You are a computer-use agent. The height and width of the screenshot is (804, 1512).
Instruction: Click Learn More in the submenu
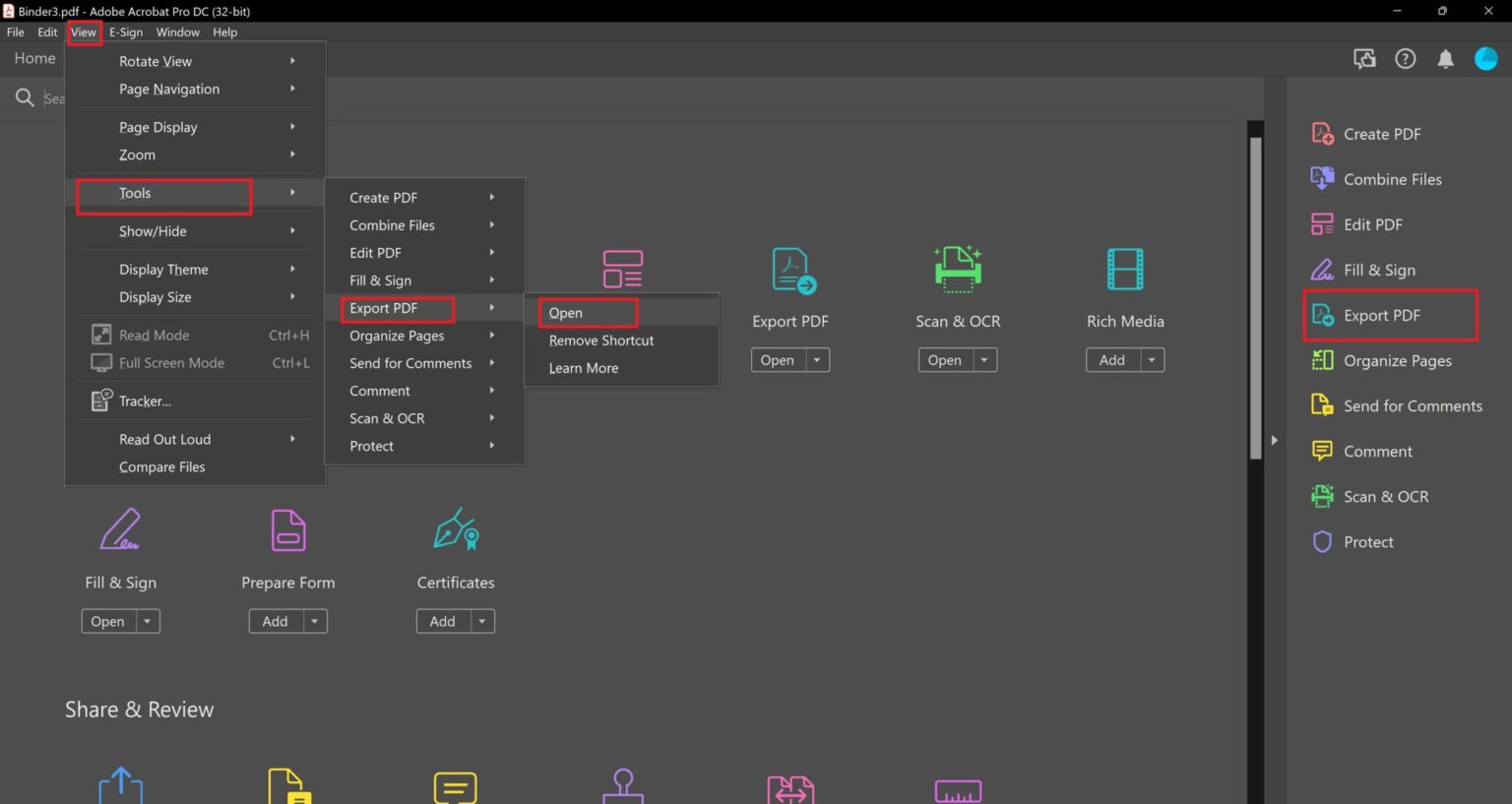tap(584, 368)
